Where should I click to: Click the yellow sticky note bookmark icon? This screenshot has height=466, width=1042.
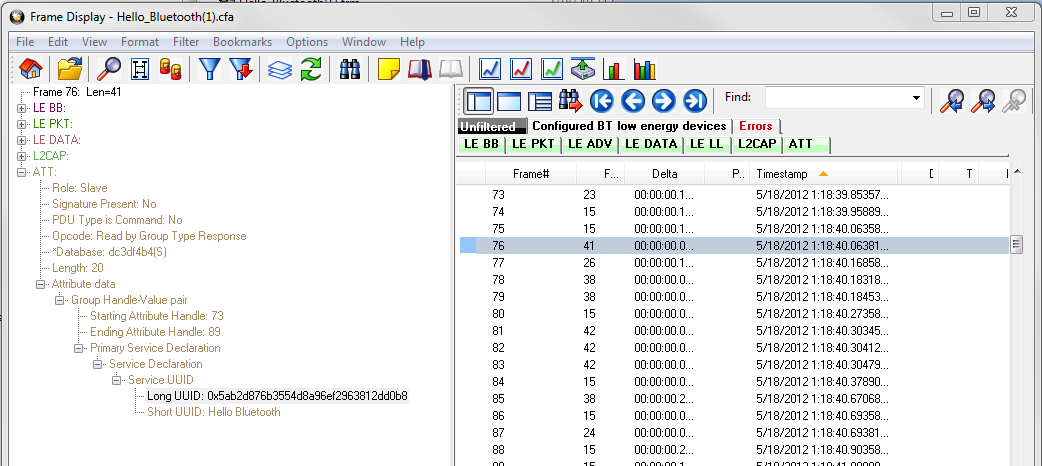(389, 68)
